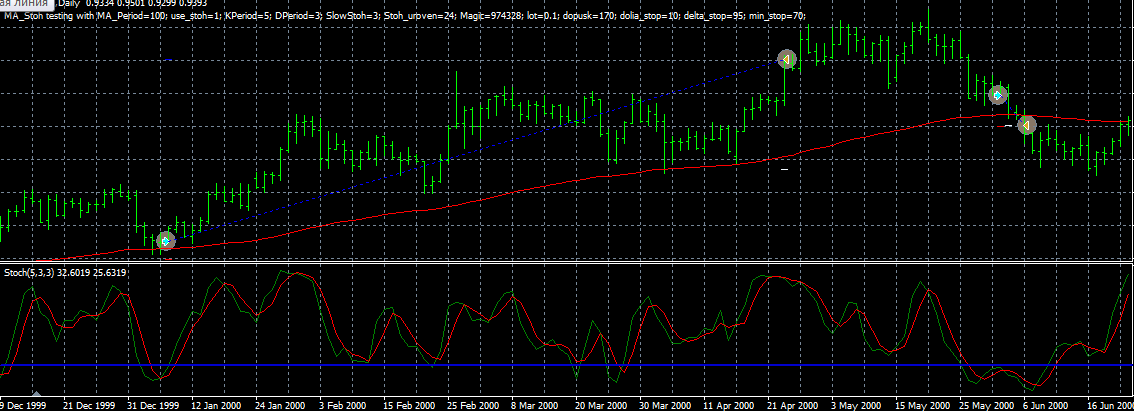
Task: Click the 12 Jan 2000 date label
Action: click(x=217, y=404)
